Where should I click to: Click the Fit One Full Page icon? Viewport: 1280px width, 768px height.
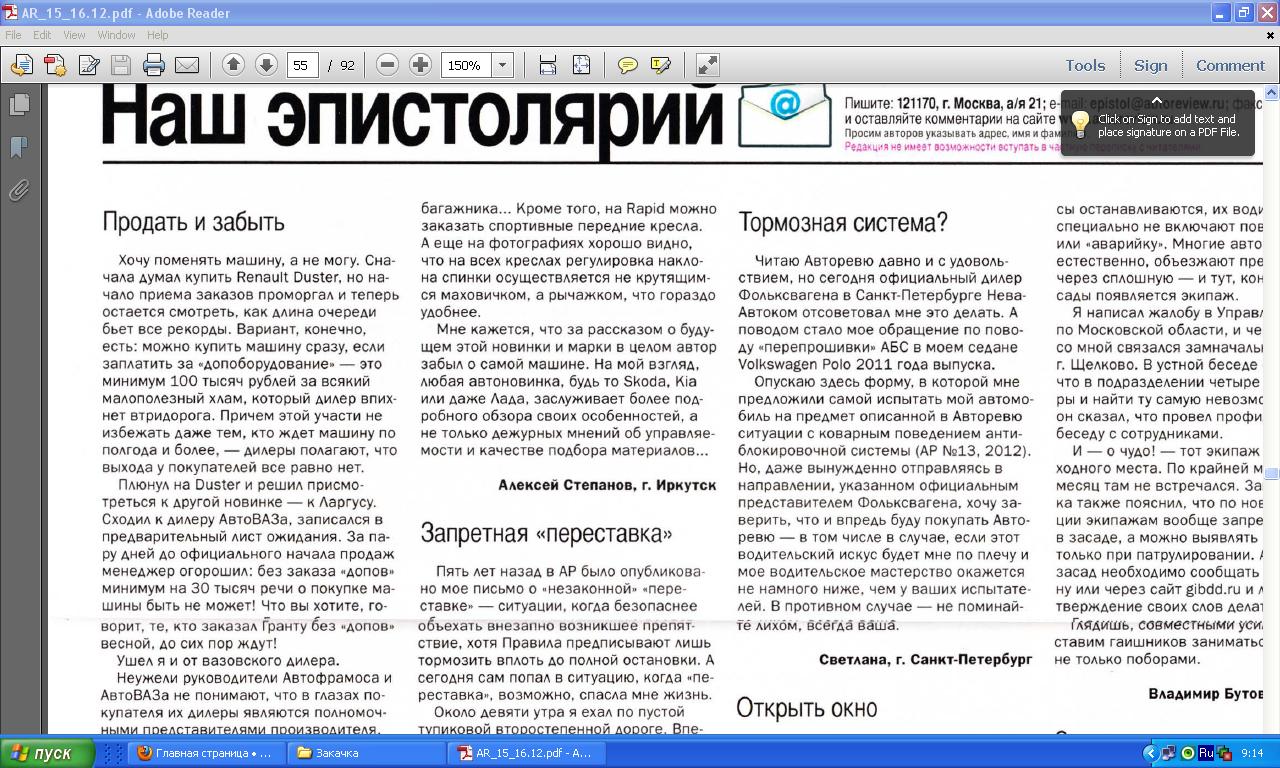[581, 65]
